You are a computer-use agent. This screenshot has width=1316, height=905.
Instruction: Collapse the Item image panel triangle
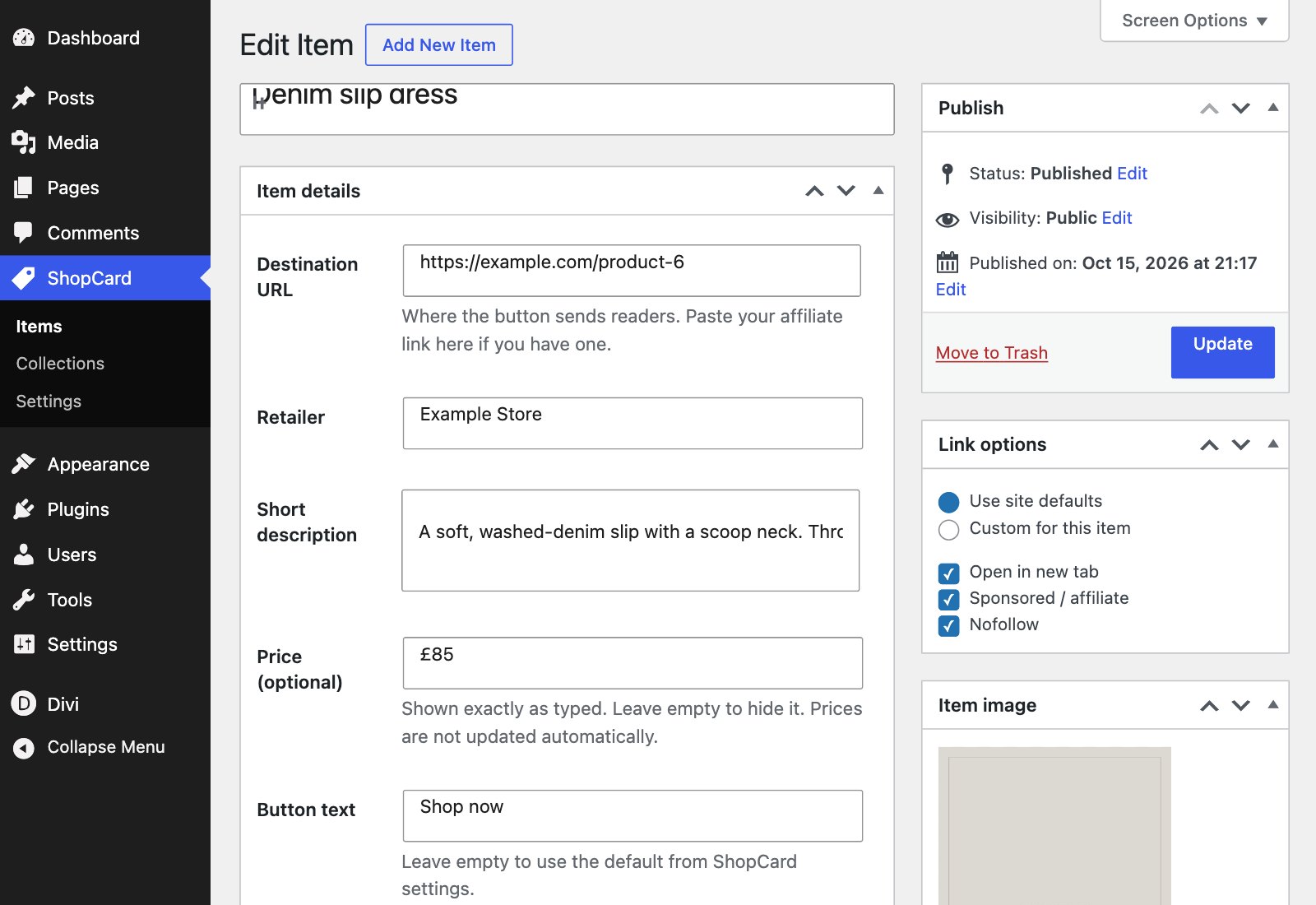point(1273,704)
